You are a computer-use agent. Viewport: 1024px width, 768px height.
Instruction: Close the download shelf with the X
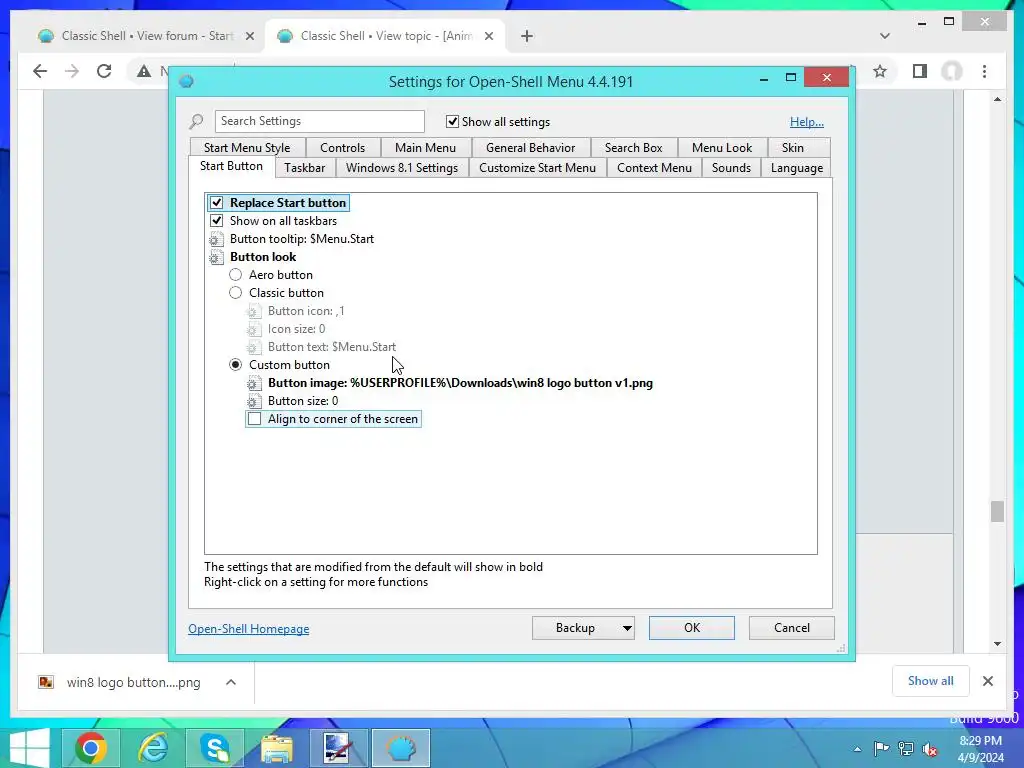[x=987, y=681]
